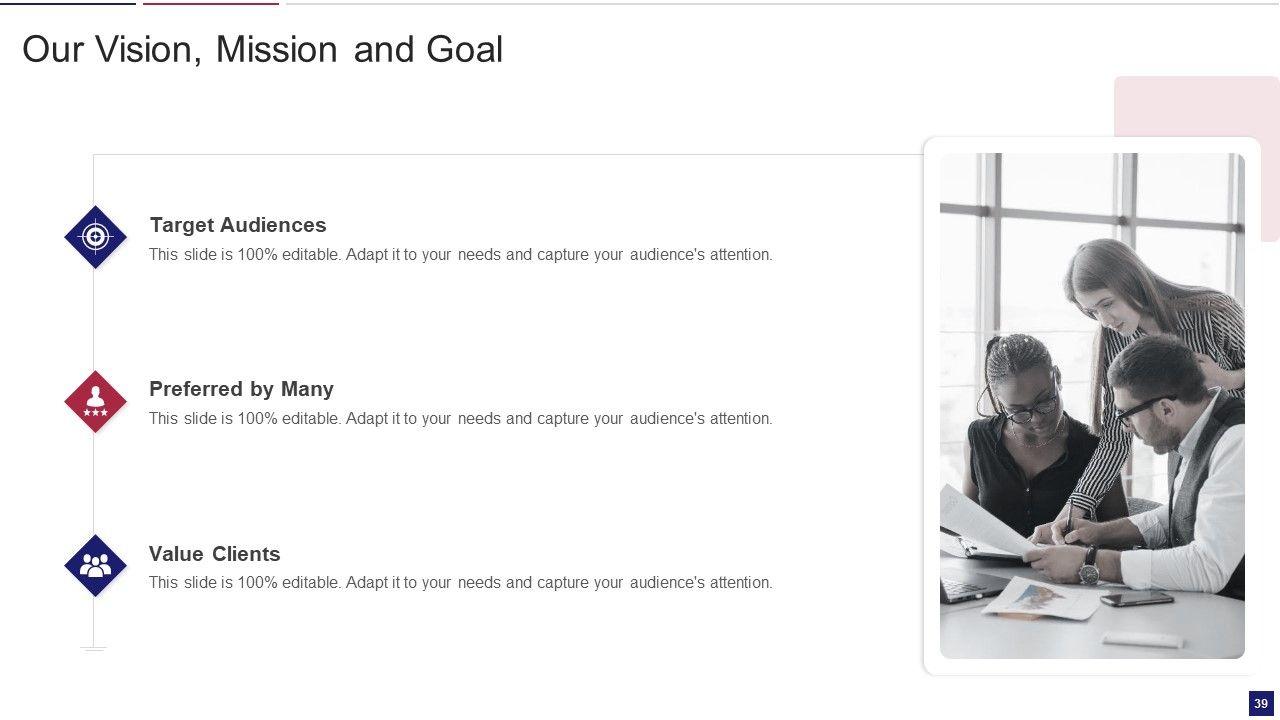
Task: Select the team meeting photo
Action: (1092, 405)
